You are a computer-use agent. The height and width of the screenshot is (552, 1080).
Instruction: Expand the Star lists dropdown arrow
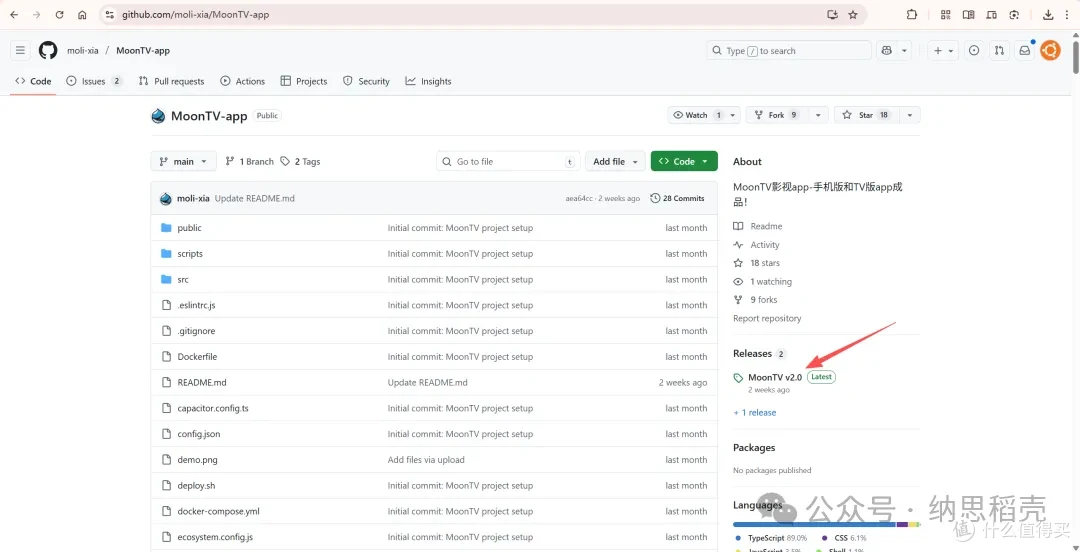point(910,115)
